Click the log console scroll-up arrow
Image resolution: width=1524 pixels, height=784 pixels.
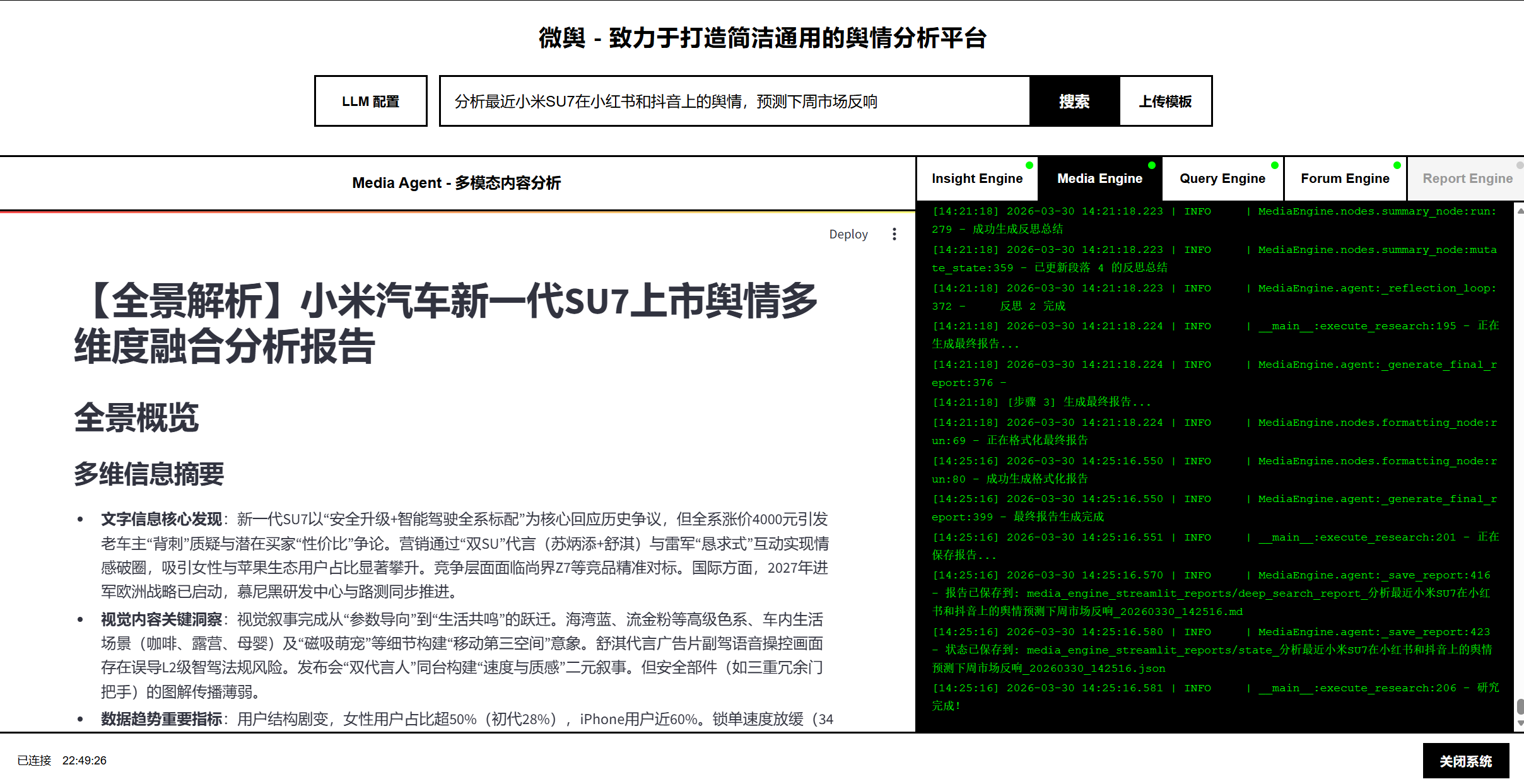[x=1520, y=211]
